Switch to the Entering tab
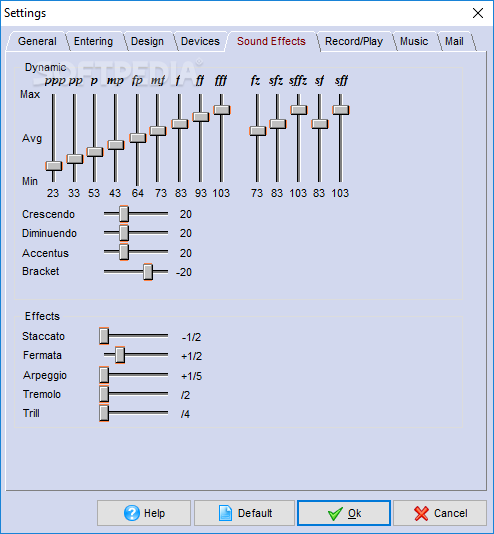494x534 pixels. 93,41
